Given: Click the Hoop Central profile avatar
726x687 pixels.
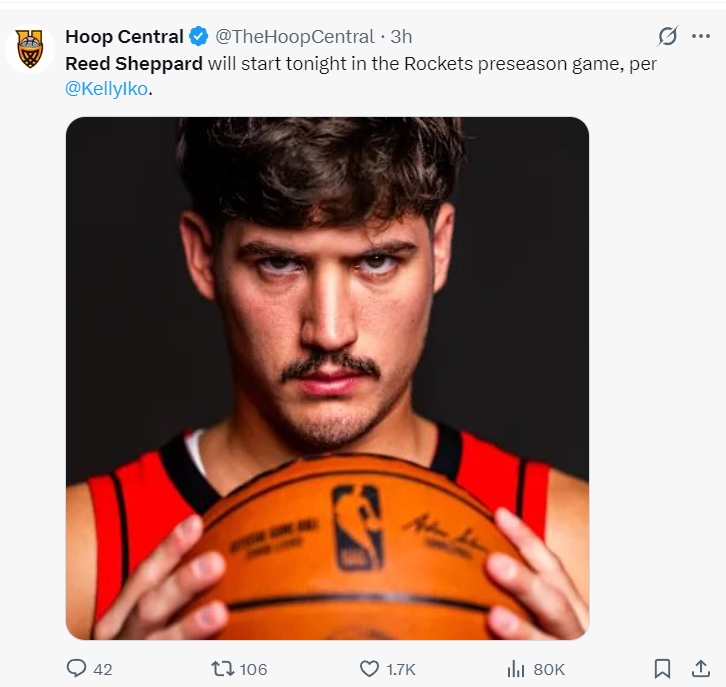Looking at the screenshot, I should (x=30, y=49).
